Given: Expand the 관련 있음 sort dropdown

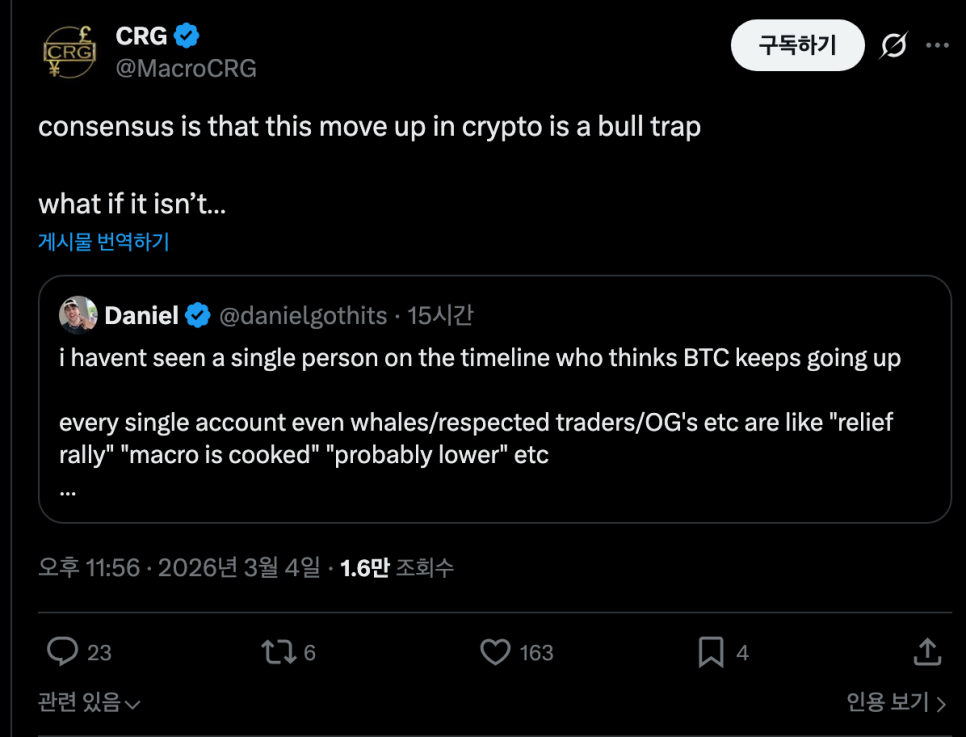Looking at the screenshot, I should (89, 702).
